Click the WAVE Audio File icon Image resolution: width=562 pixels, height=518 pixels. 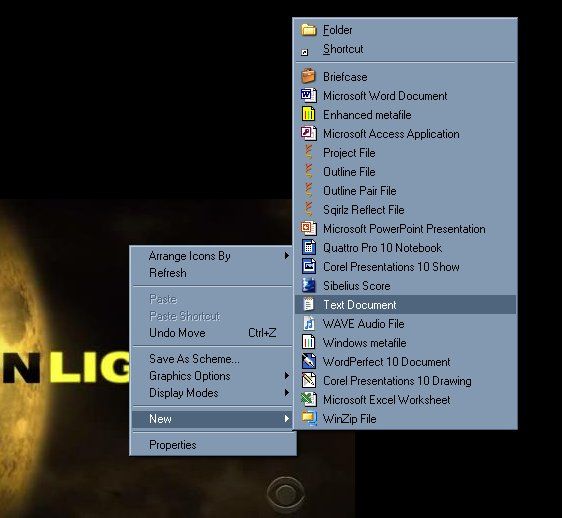(309, 323)
